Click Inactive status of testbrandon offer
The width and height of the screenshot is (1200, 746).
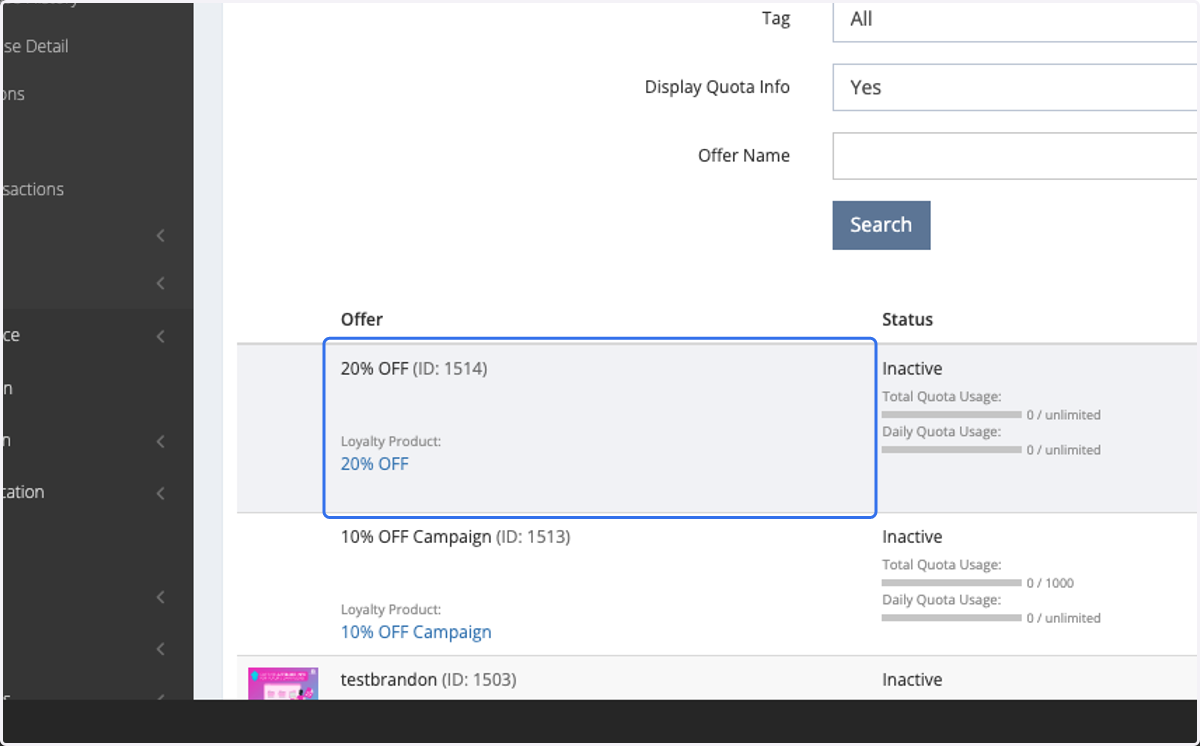click(912, 680)
